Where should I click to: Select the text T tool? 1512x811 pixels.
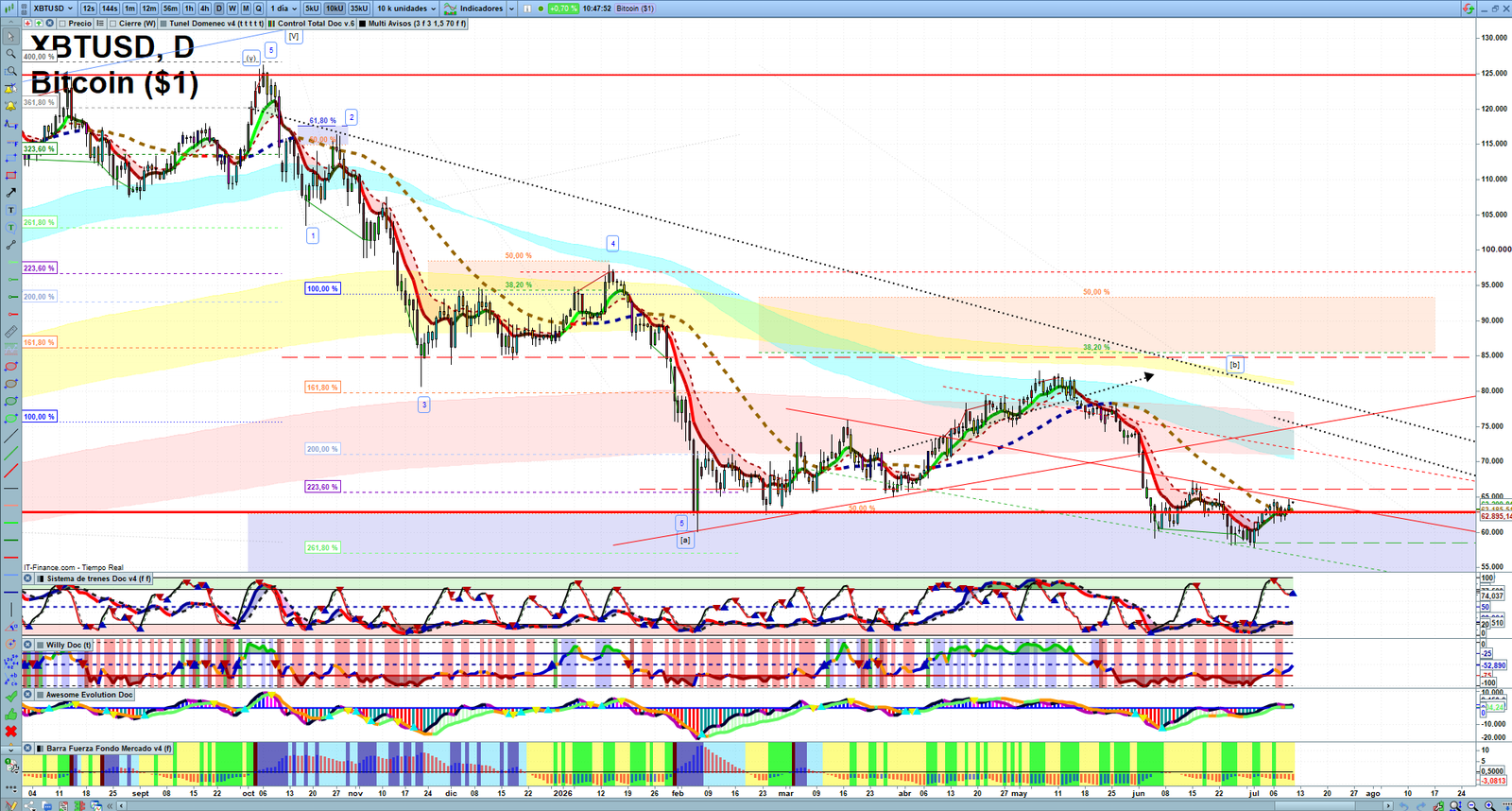coord(10,211)
